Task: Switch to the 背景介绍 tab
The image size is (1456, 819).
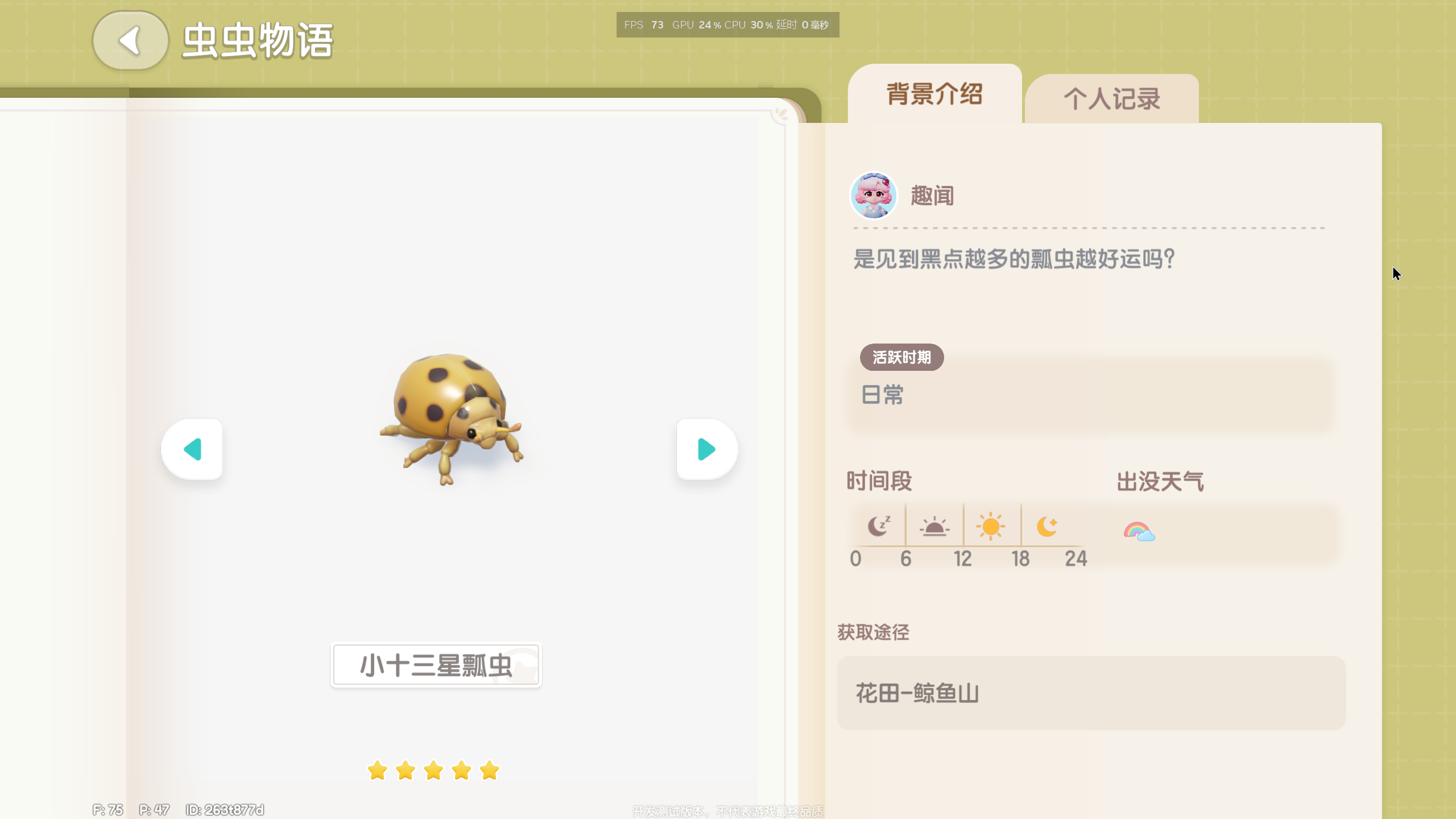Action: pos(934,94)
